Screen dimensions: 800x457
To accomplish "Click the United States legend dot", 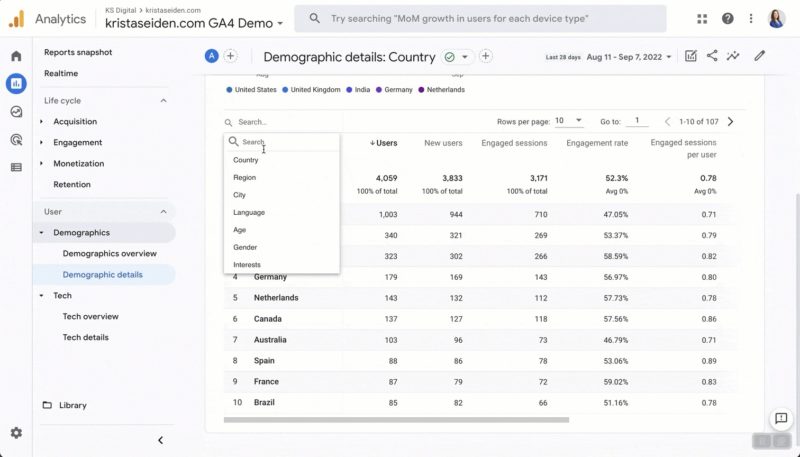I will click(x=229, y=90).
